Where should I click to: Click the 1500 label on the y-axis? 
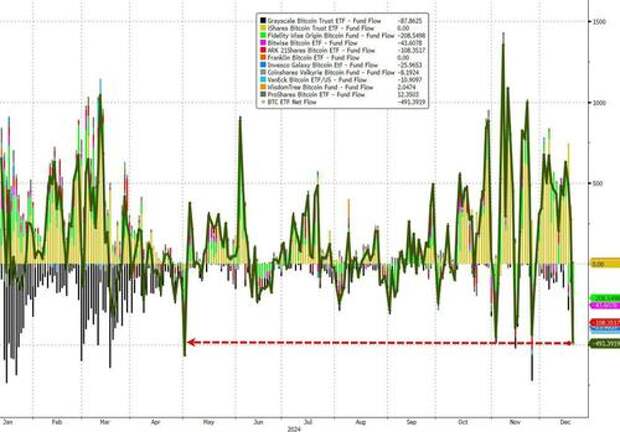click(601, 21)
